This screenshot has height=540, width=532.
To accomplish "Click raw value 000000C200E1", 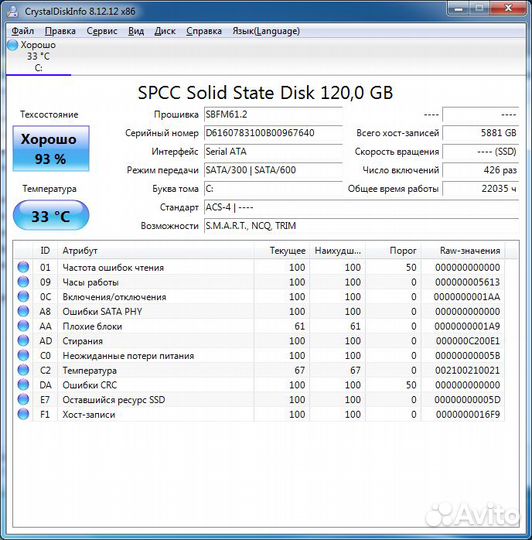I will 468,341.
